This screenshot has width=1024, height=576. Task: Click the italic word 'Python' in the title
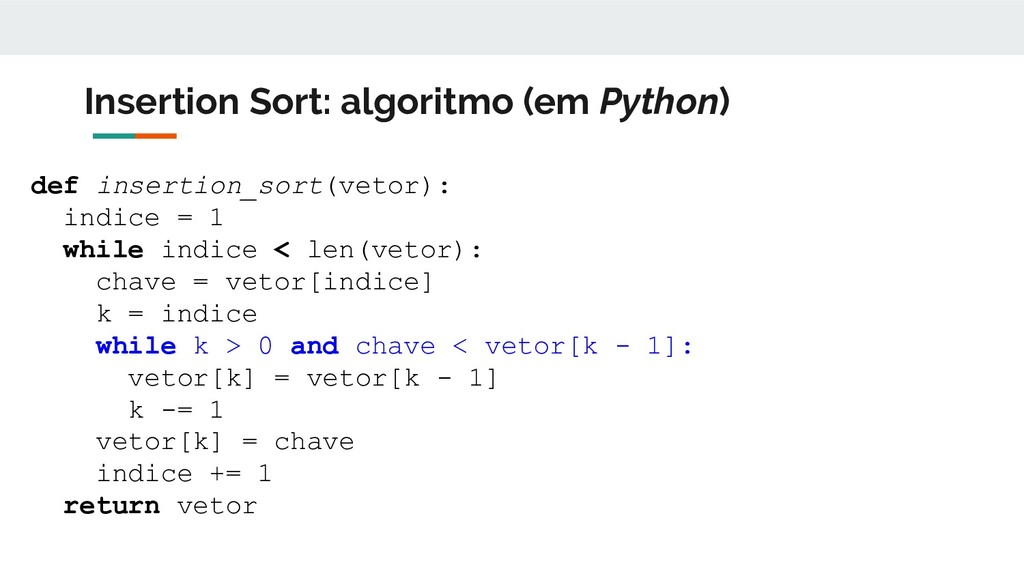pos(659,103)
